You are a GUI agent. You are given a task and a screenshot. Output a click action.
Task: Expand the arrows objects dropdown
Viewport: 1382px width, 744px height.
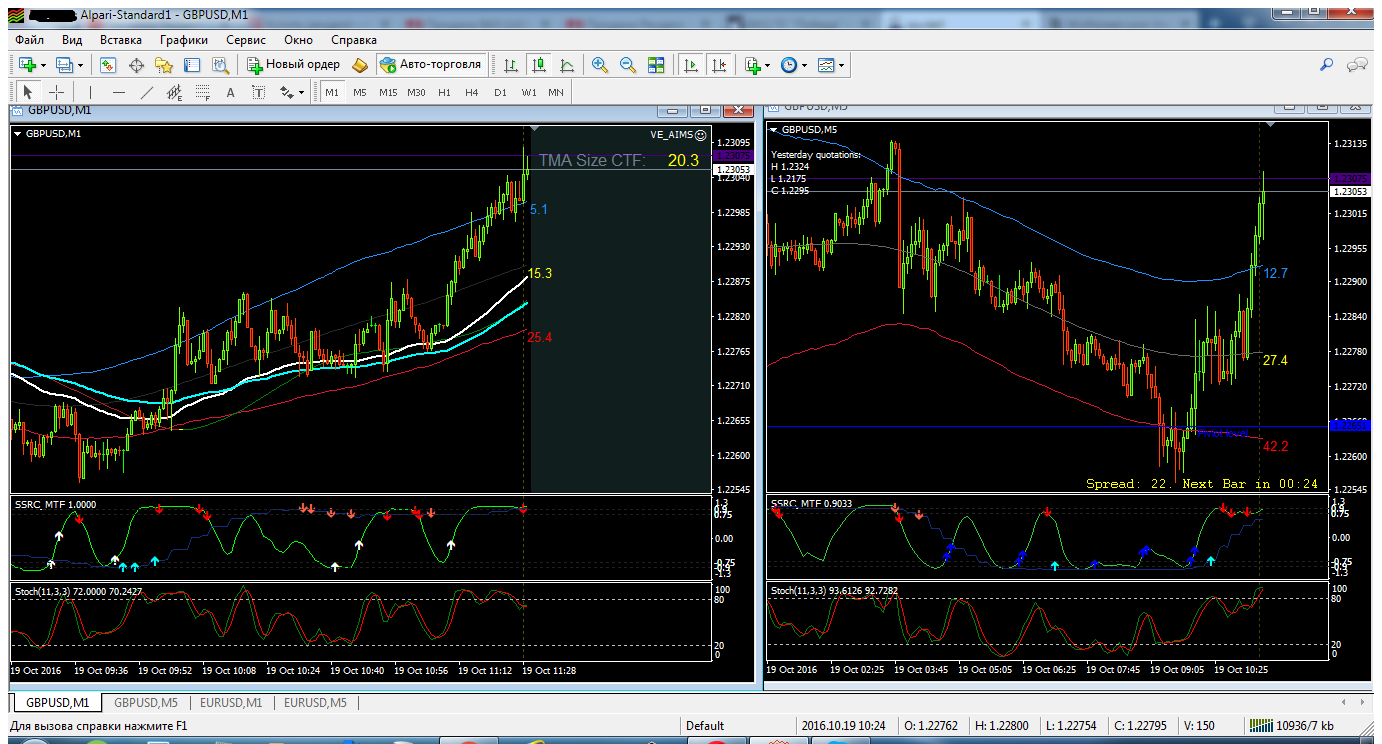coord(293,92)
